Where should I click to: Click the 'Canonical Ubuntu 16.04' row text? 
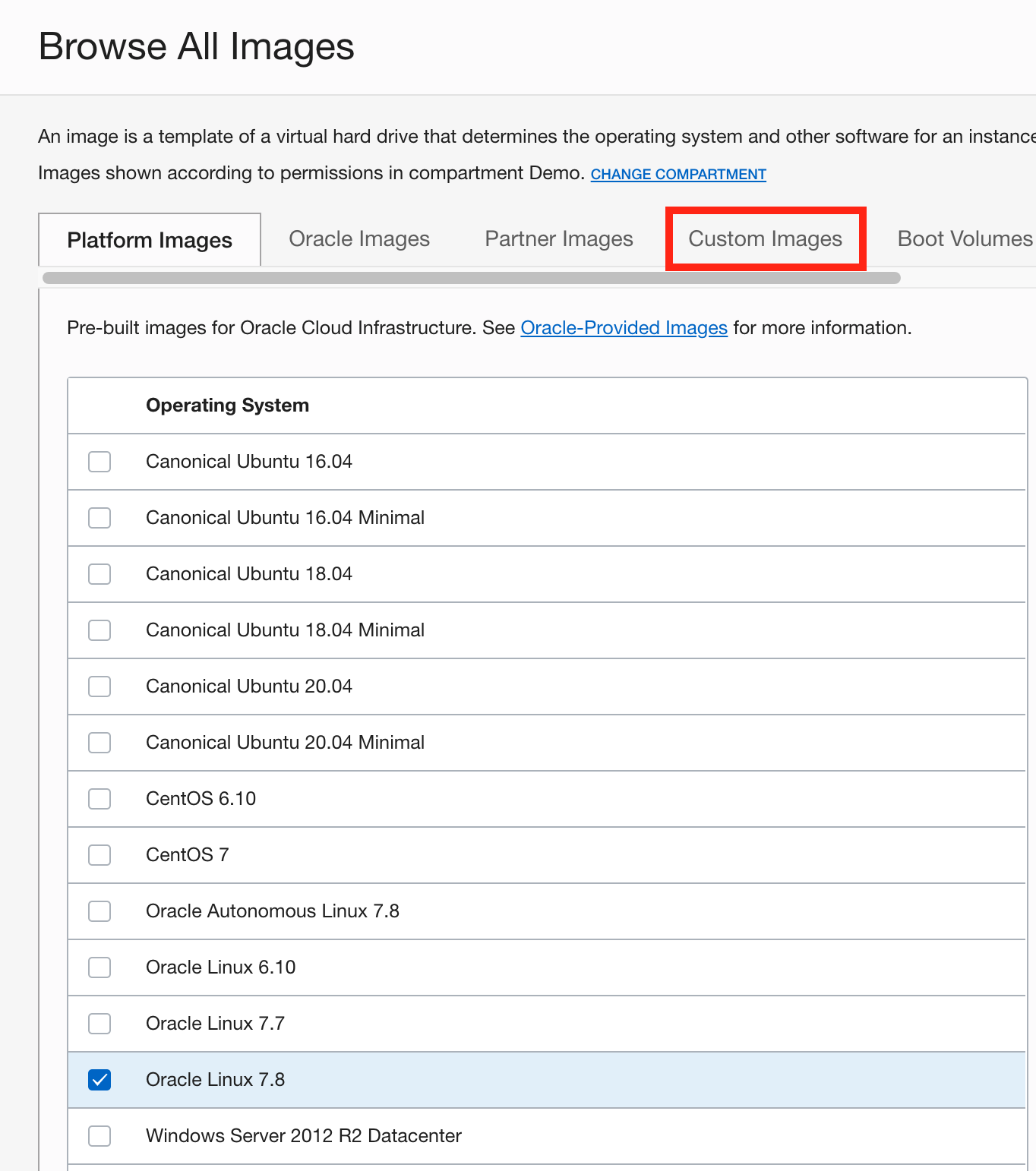(249, 462)
